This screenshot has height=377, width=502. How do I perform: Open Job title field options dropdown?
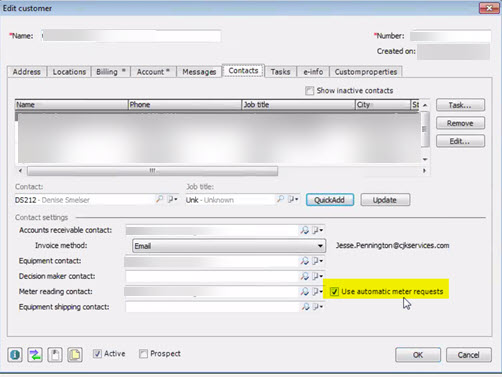click(x=293, y=199)
